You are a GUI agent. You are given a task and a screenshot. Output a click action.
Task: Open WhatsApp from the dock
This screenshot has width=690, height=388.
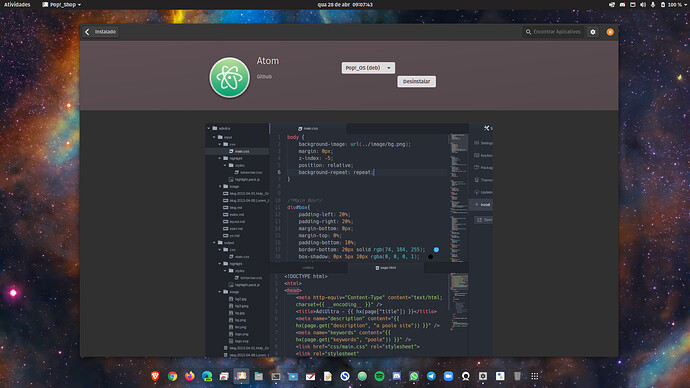(x=414, y=376)
